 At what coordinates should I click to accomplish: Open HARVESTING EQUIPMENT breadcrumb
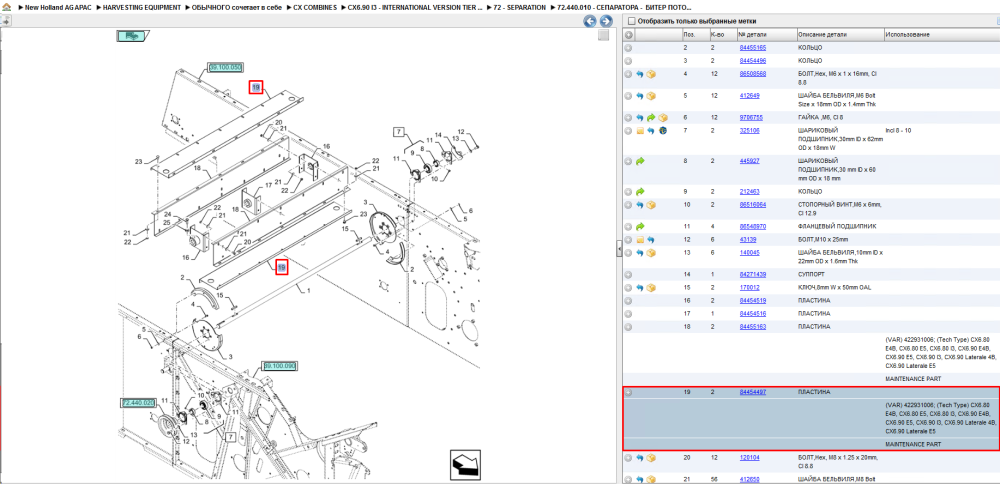pyautogui.click(x=141, y=7)
